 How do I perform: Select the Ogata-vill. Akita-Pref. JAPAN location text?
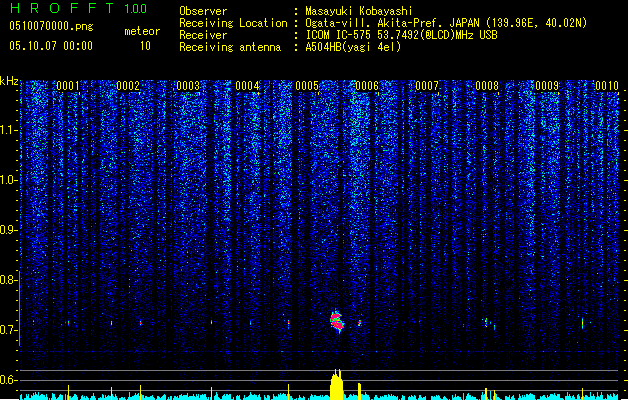pyautogui.click(x=446, y=23)
